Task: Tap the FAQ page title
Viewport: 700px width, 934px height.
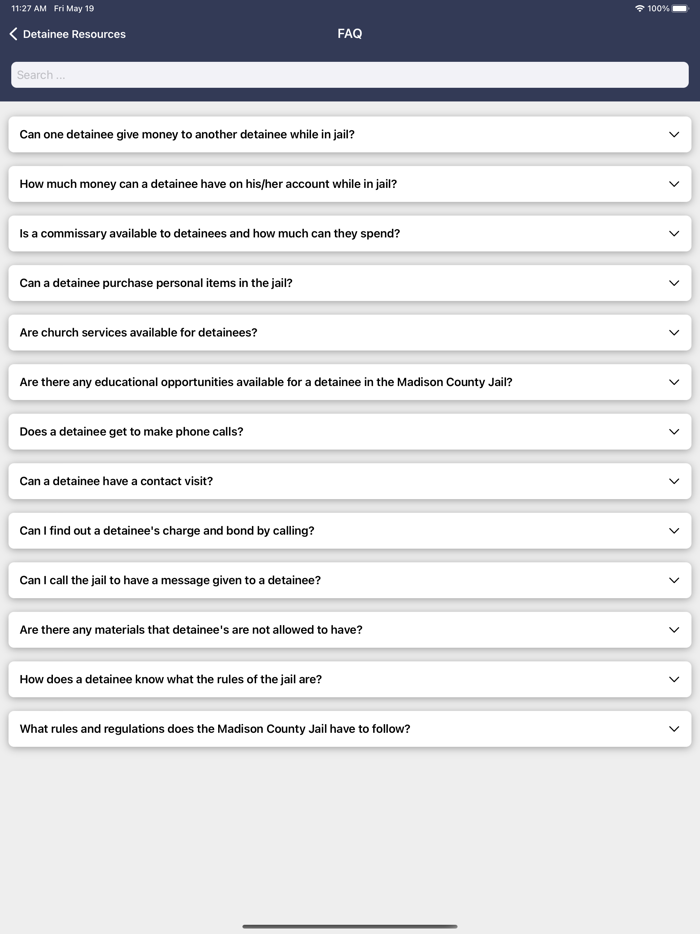Action: (x=350, y=34)
